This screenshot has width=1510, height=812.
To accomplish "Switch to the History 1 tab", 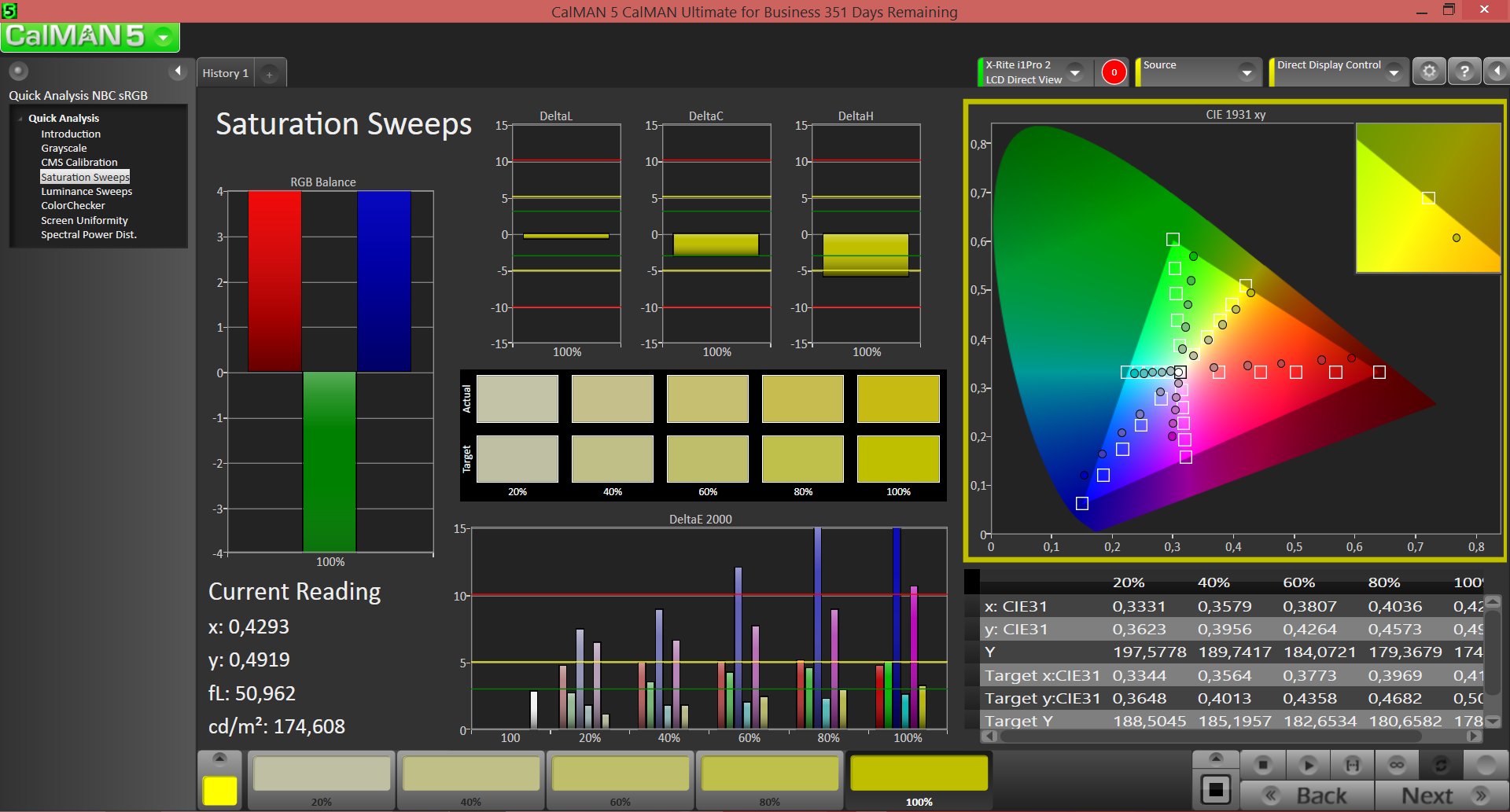I will point(226,73).
